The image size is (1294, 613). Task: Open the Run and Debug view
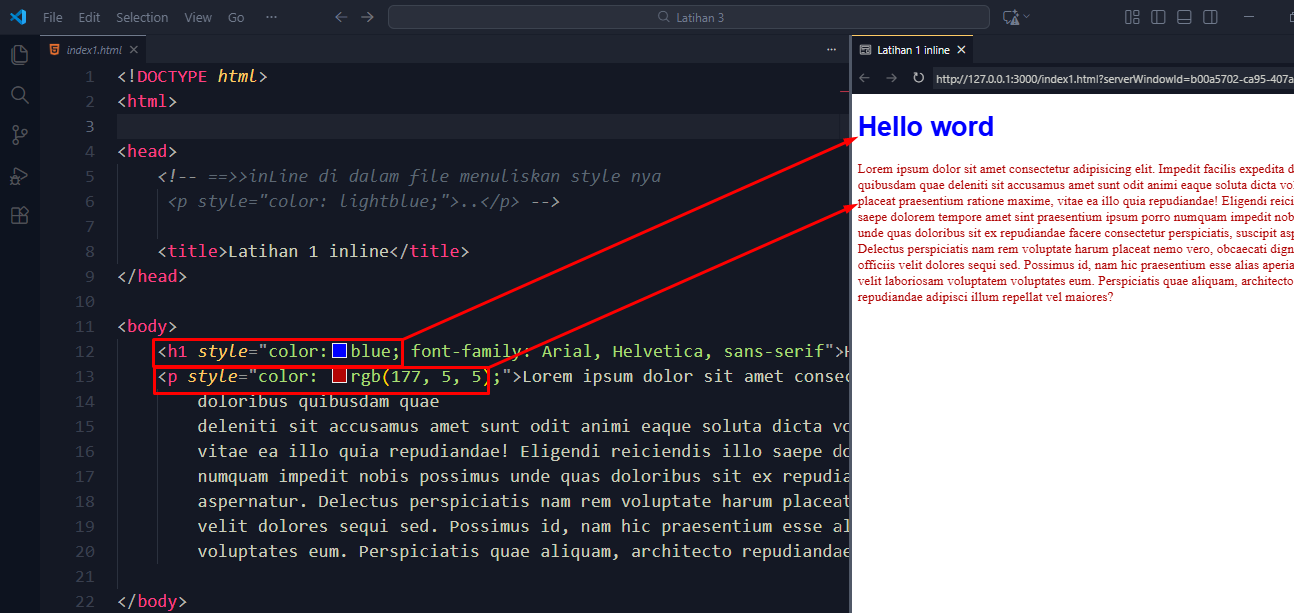coord(19,176)
